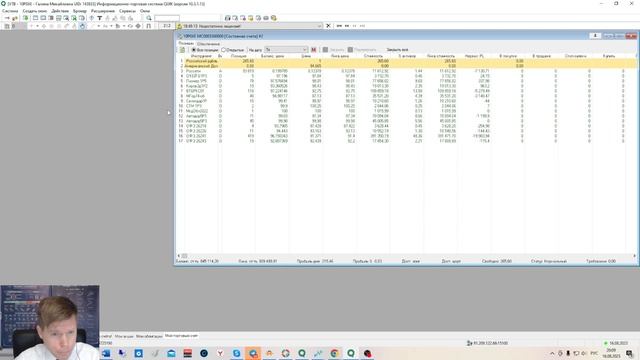640x360 pixels.
Task: Open Yandex browser from the taskbar
Action: 220,353
